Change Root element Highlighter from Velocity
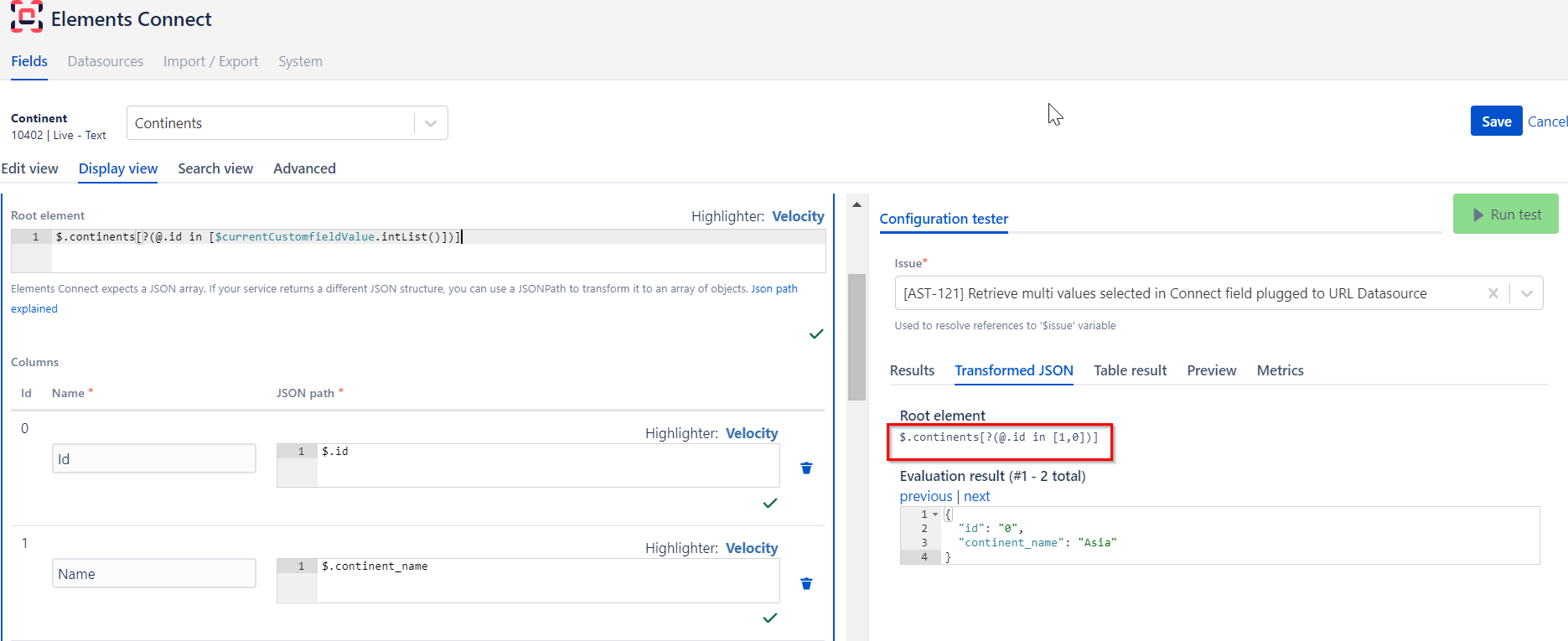1568x641 pixels. (x=797, y=216)
